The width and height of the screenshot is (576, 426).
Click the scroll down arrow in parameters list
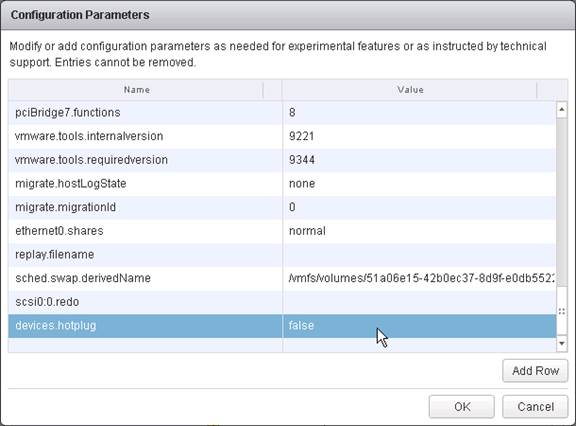[561, 344]
